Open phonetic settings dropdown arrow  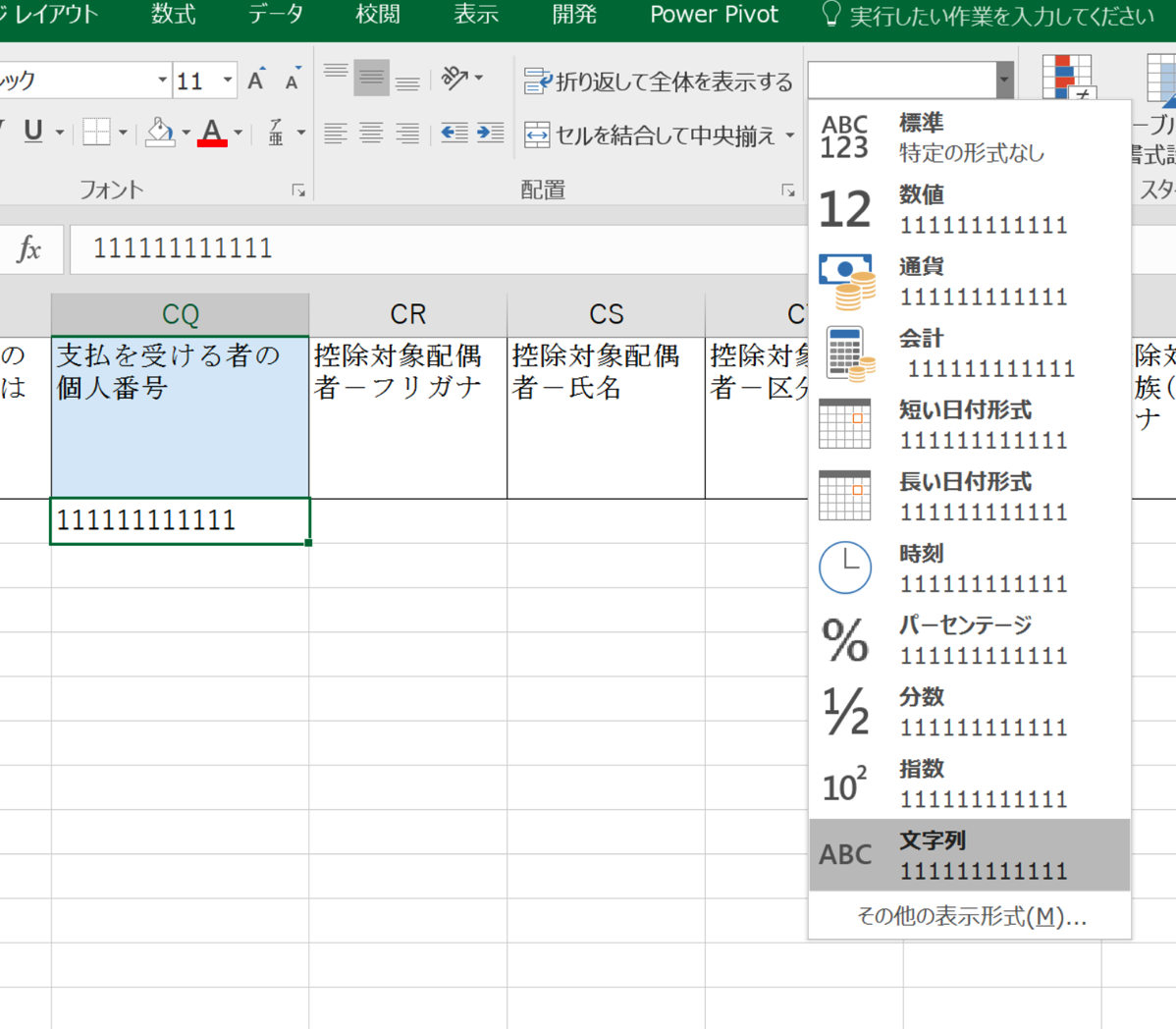(x=300, y=133)
